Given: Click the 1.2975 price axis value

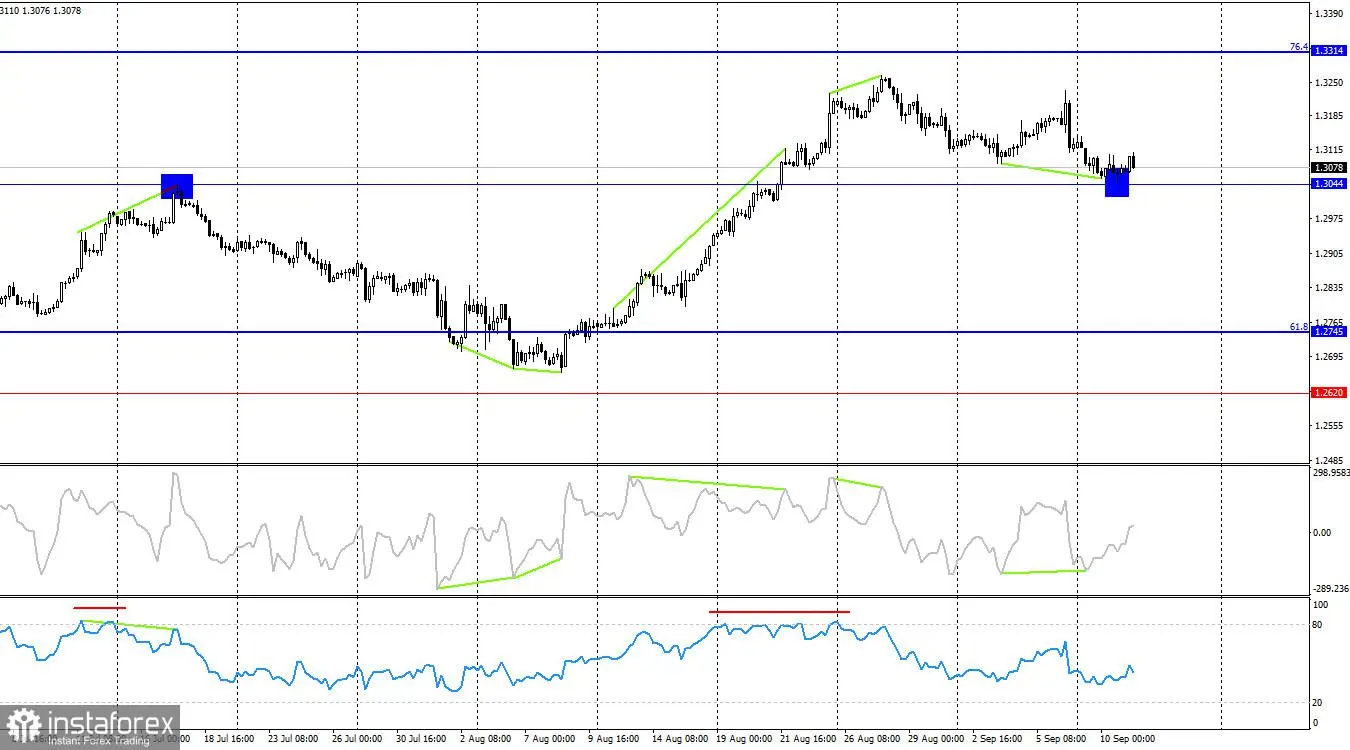Looking at the screenshot, I should [x=1331, y=219].
